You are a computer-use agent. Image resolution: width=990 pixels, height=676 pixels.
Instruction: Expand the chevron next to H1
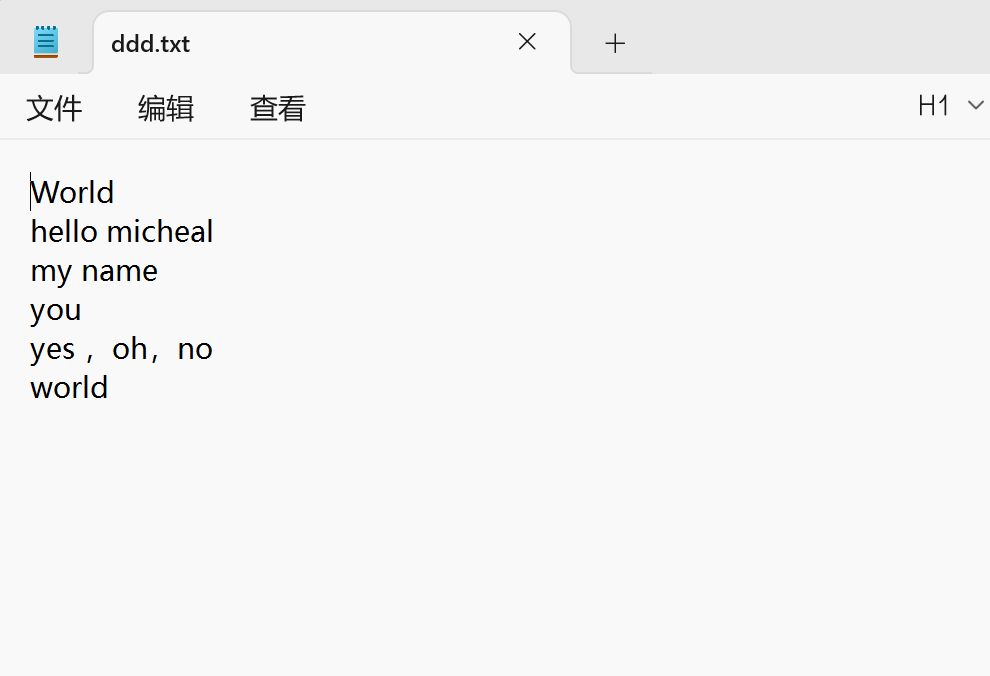[976, 106]
